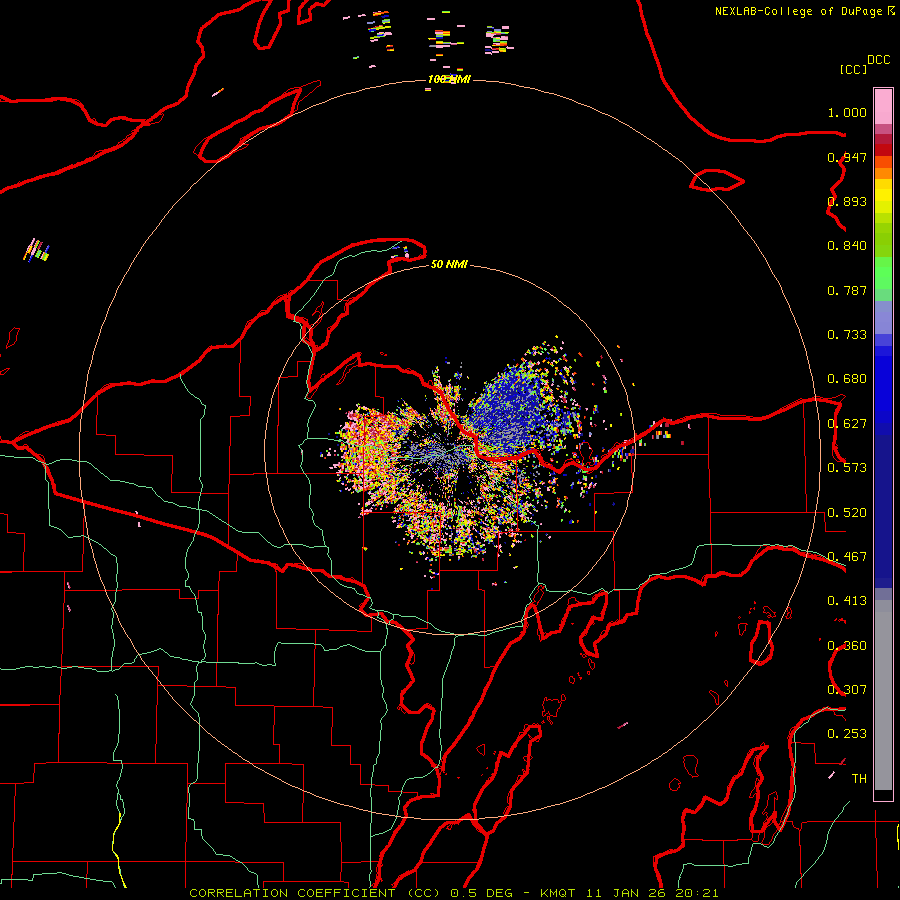Click the TH threshold label
Viewport: 900px width, 900px height.
click(859, 779)
